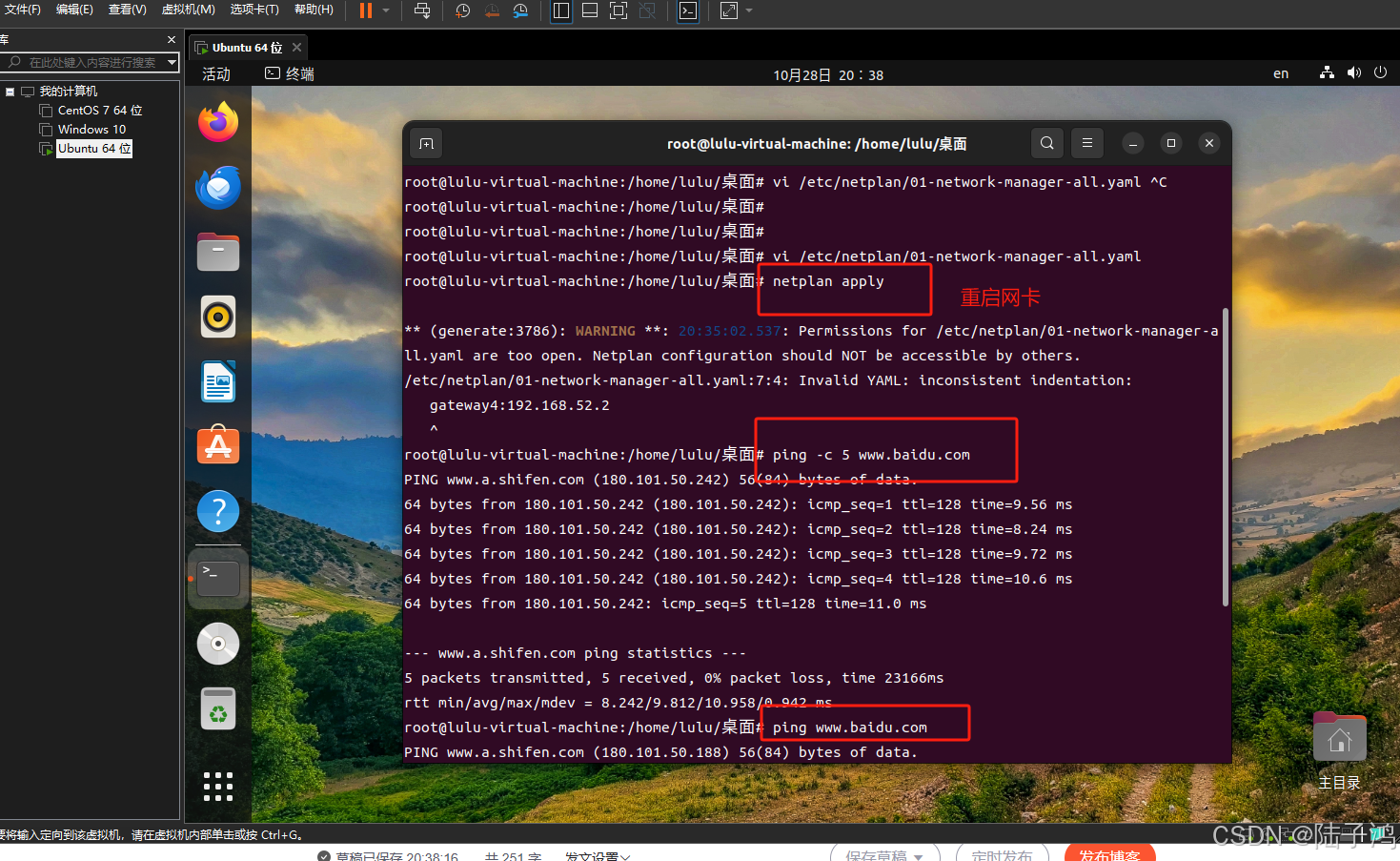Click the 保存草稿 button
1400x861 pixels.
[878, 855]
